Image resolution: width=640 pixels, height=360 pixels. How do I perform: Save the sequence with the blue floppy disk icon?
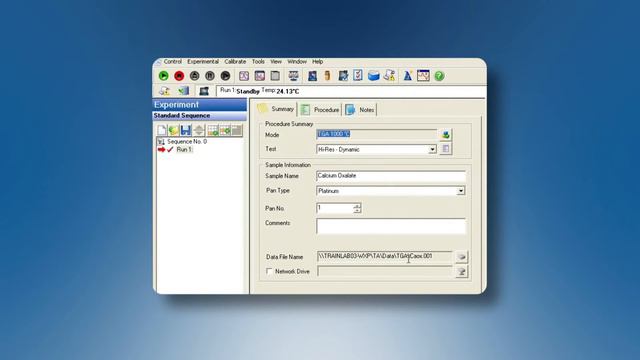(x=186, y=130)
